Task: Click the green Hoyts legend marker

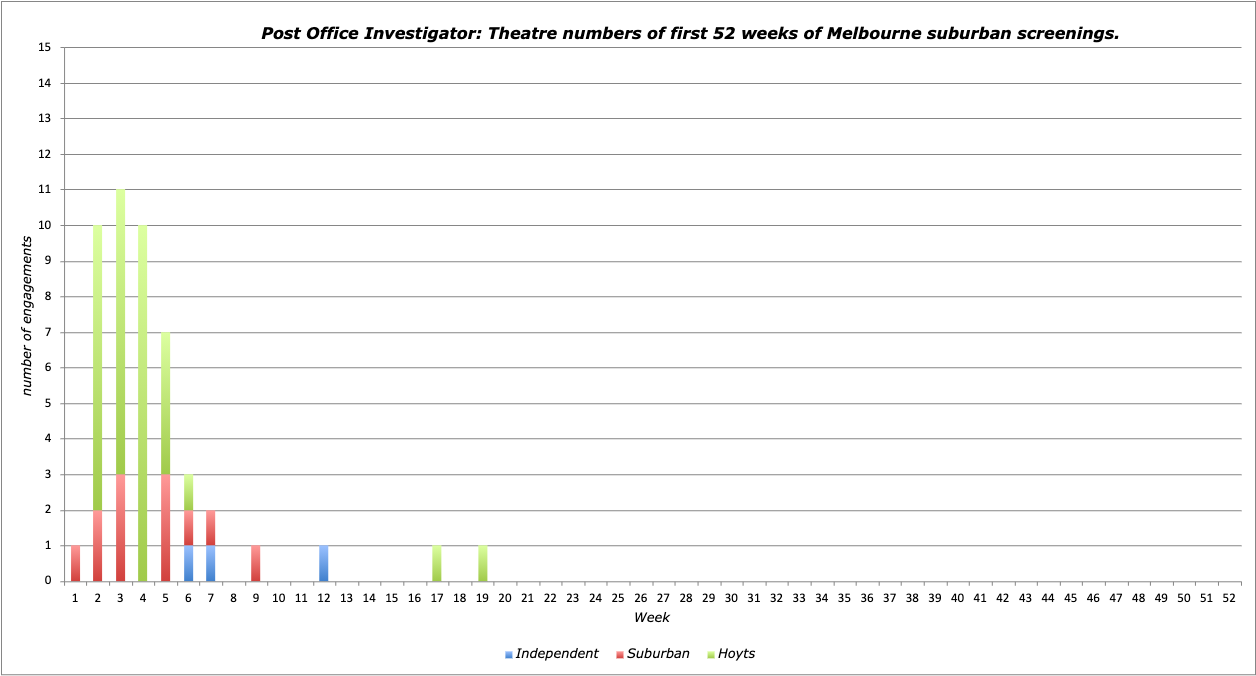Action: click(710, 654)
